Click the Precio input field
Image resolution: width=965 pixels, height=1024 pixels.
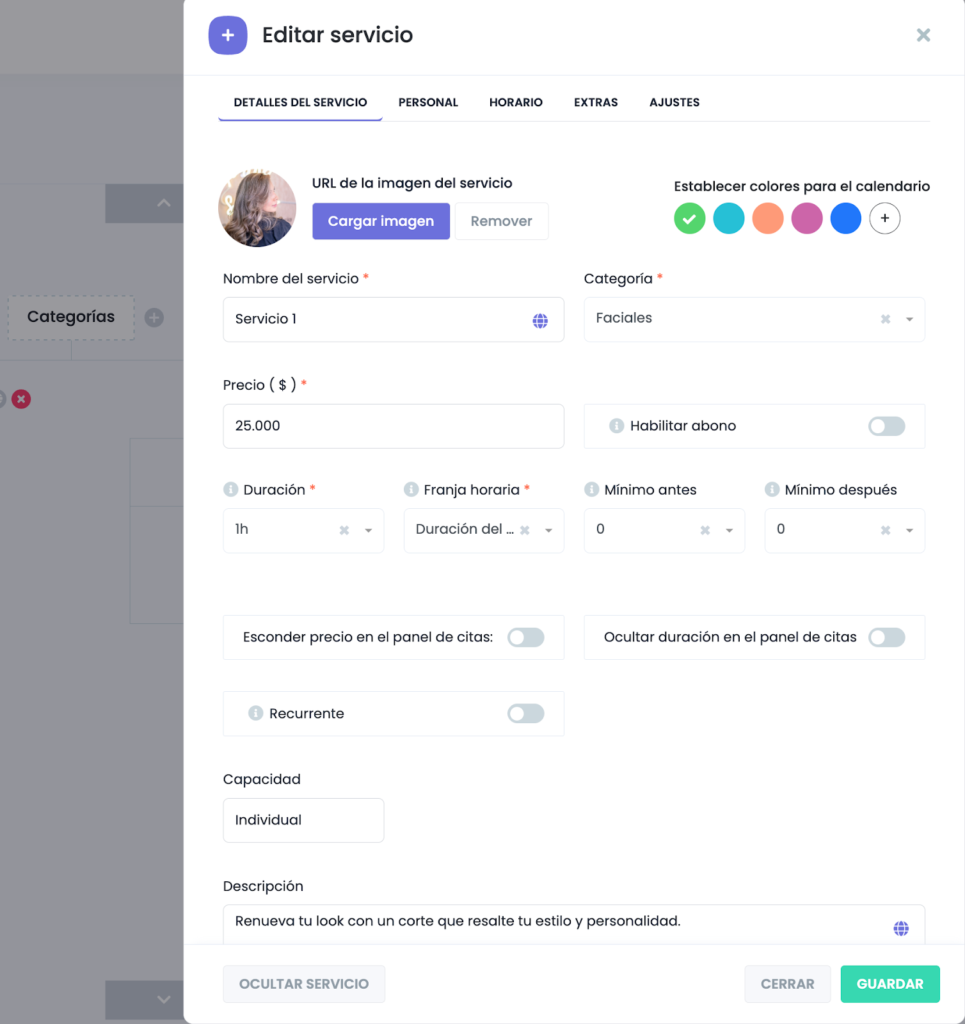tap(393, 426)
